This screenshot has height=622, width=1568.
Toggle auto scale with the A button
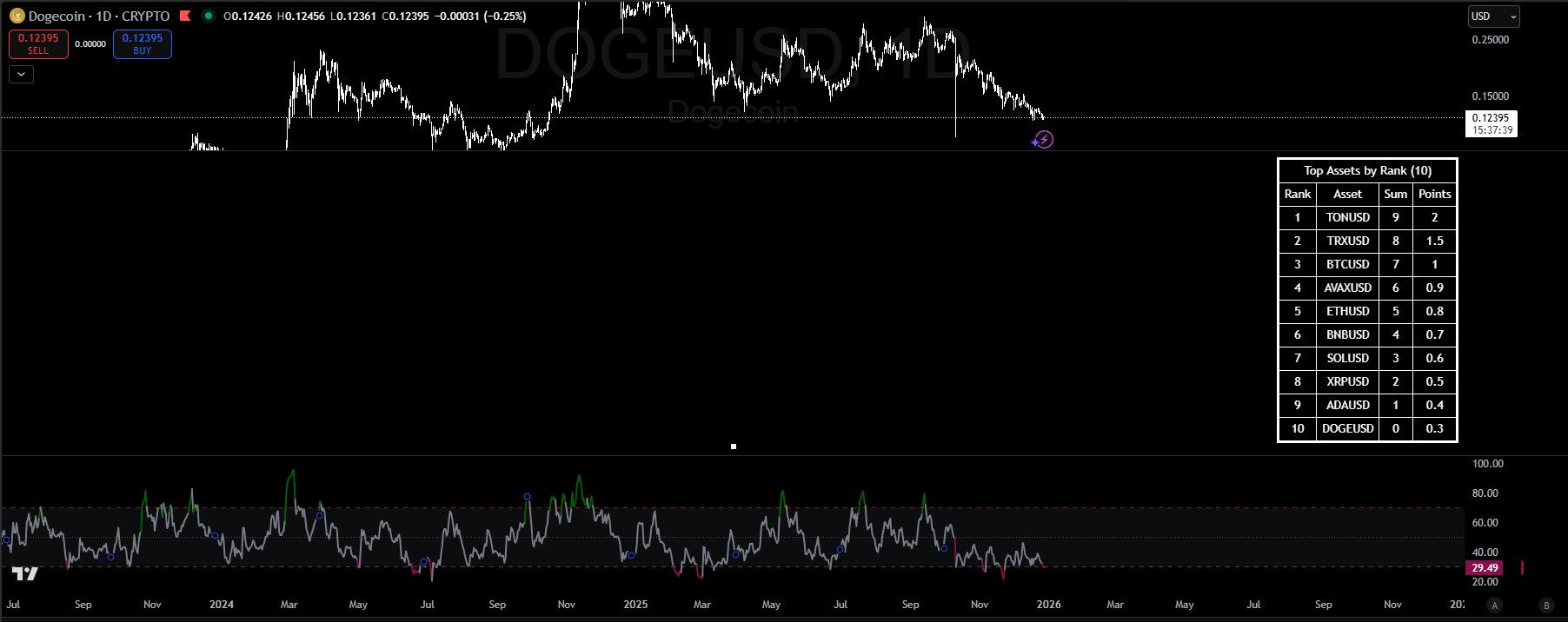pos(1494,605)
